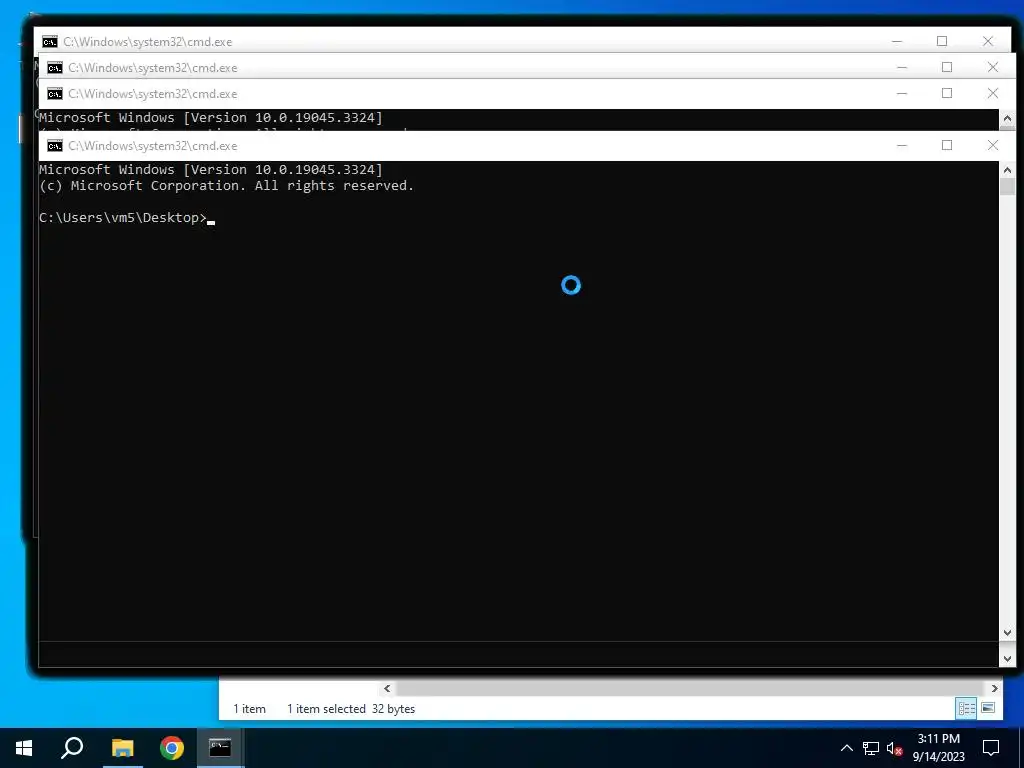Screen dimensions: 1024x768
Task: Launch Google Chrome from the taskbar
Action: (x=172, y=748)
